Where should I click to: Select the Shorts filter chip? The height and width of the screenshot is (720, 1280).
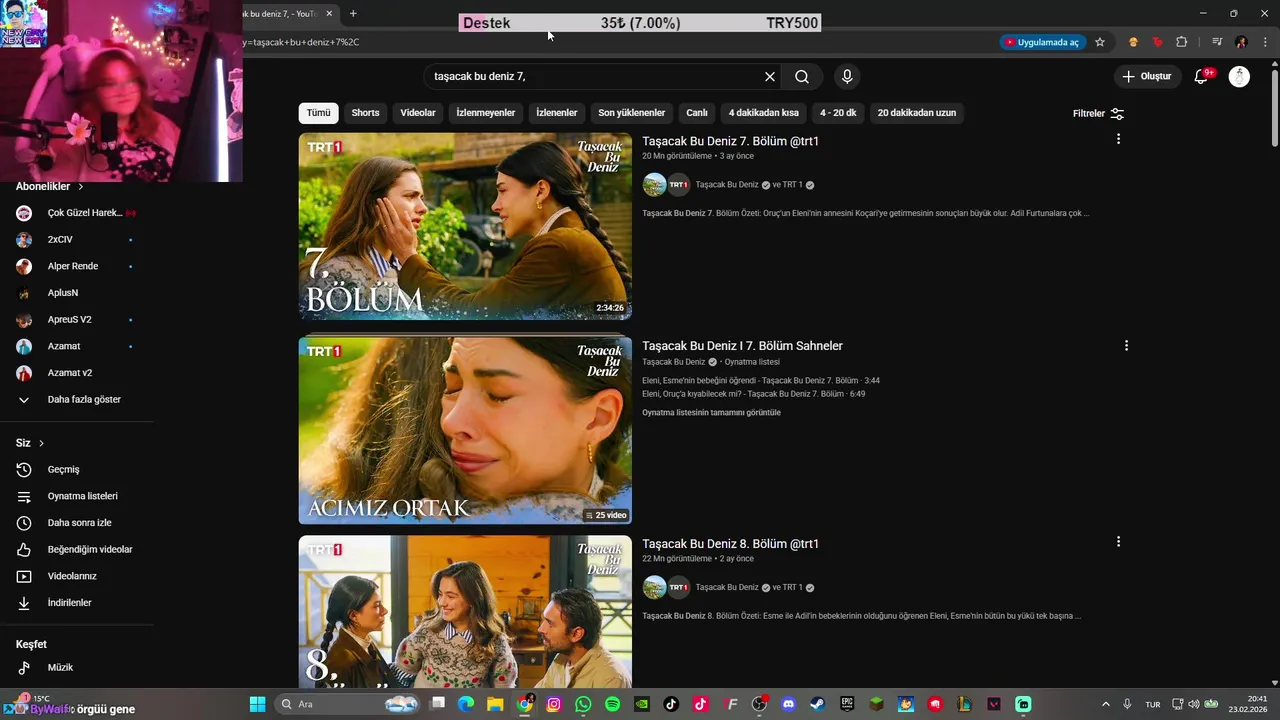[365, 113]
